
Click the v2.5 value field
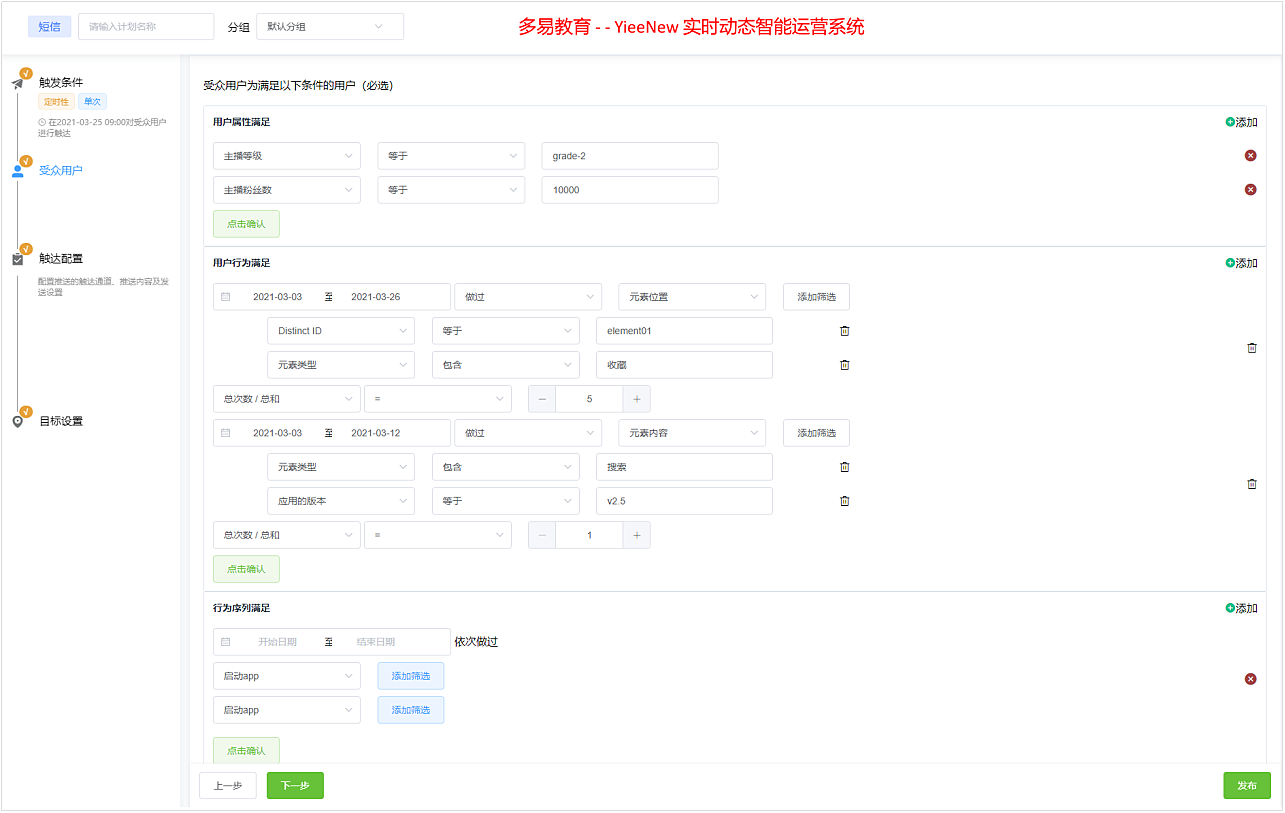(x=684, y=501)
